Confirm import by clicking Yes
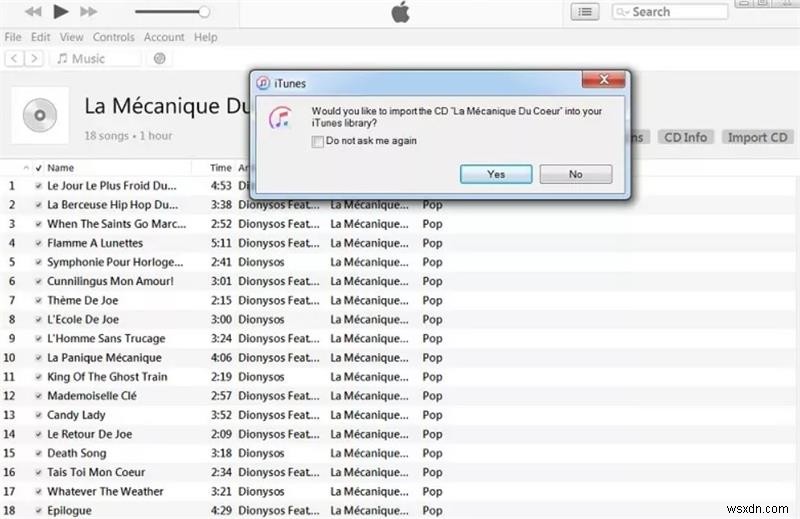Screen dimensions: 800x519 (x=496, y=174)
